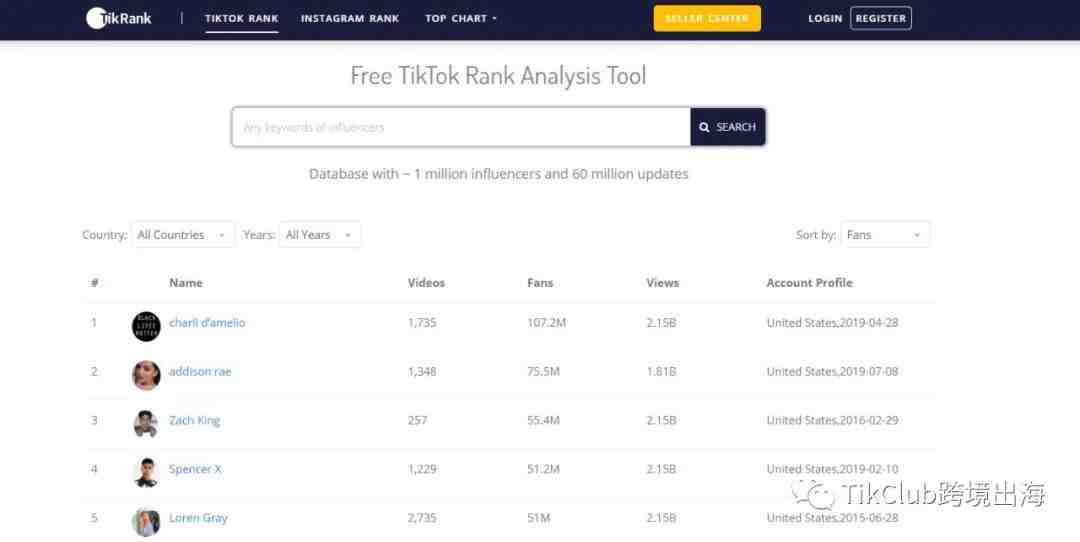Click the Name column header
The image size is (1080, 542).
point(186,282)
